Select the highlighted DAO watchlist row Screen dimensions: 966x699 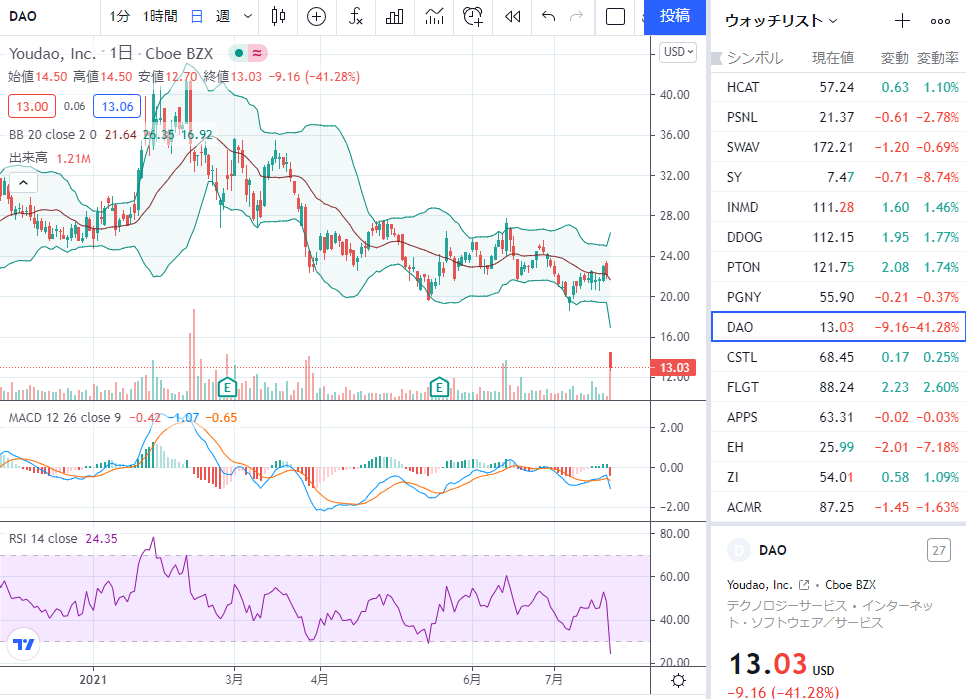[838, 327]
